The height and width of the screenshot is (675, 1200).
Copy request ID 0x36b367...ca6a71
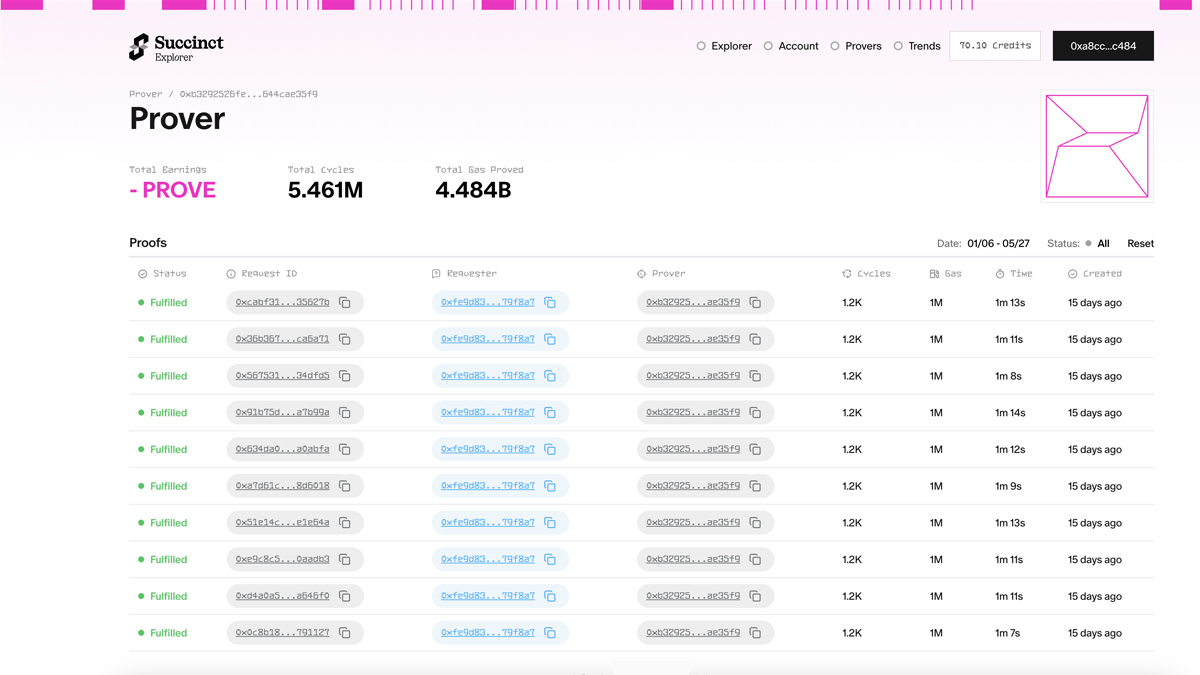tap(345, 339)
